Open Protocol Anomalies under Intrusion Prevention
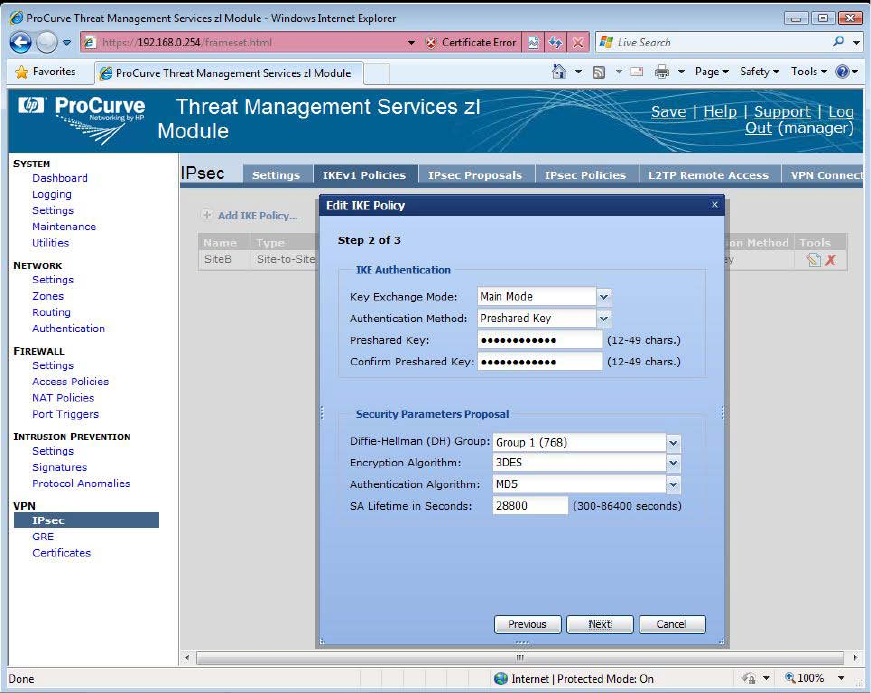Image resolution: width=871 pixels, height=693 pixels. [x=81, y=484]
